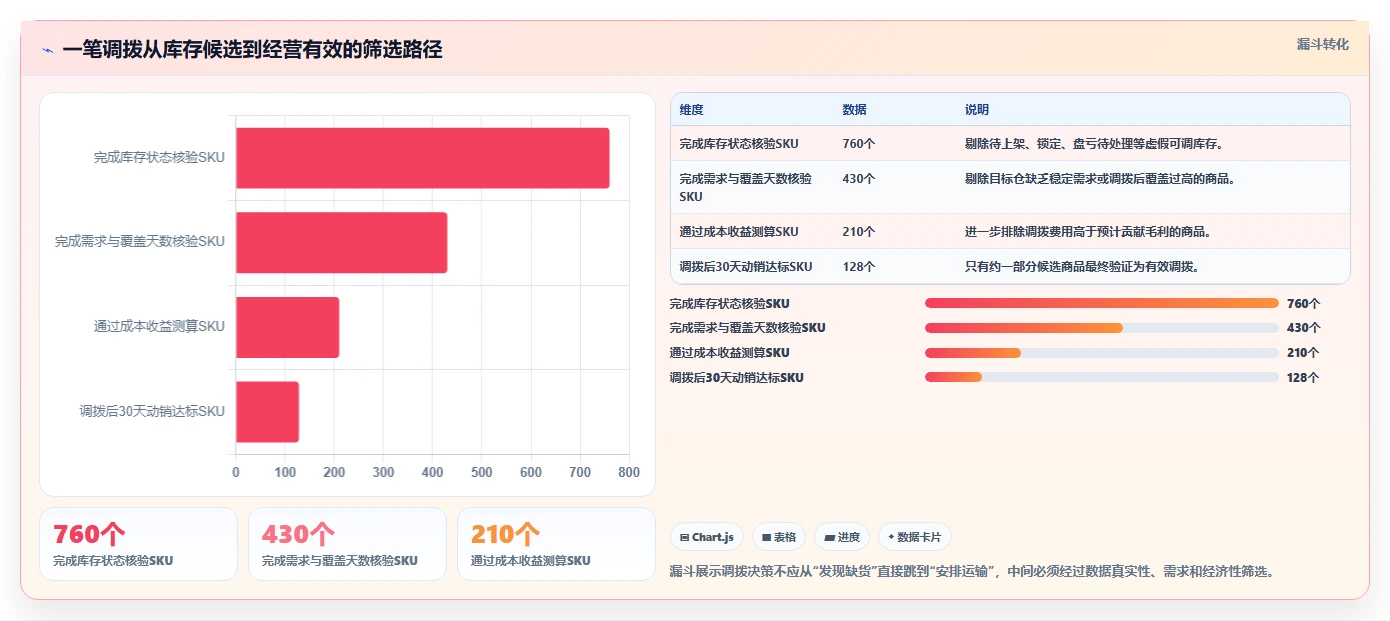Select the 表格 chip
This screenshot has height=621, width=1390.
[x=779, y=537]
